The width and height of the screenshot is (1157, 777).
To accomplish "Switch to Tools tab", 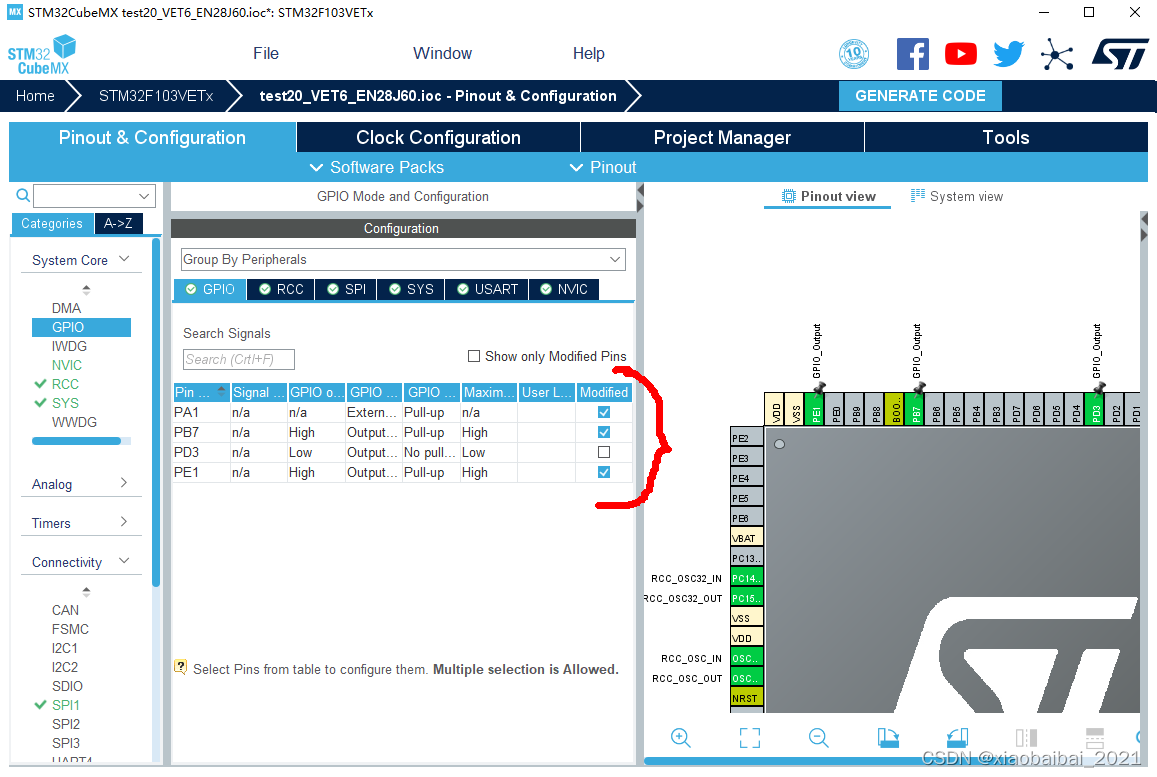I will click(x=1006, y=137).
